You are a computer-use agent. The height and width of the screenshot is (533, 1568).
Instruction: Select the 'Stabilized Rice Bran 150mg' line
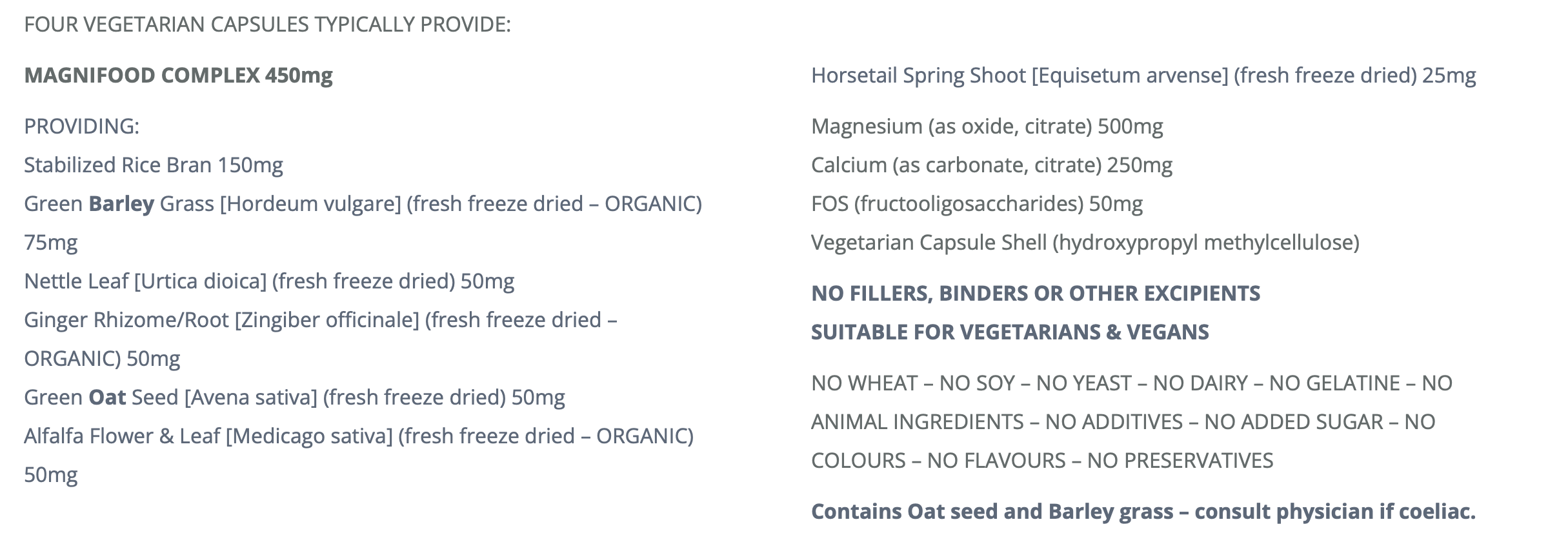(x=154, y=165)
